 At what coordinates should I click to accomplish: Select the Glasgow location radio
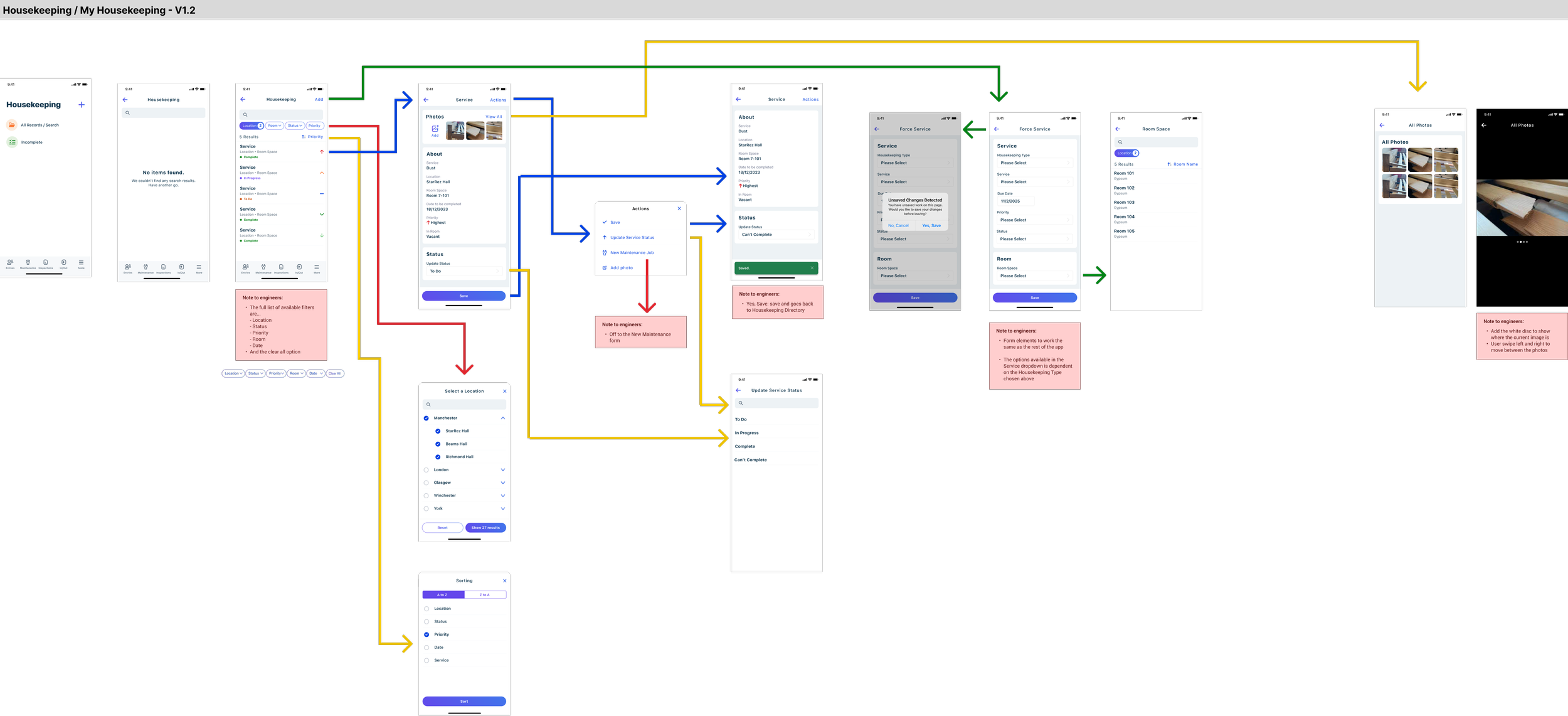pyautogui.click(x=426, y=483)
